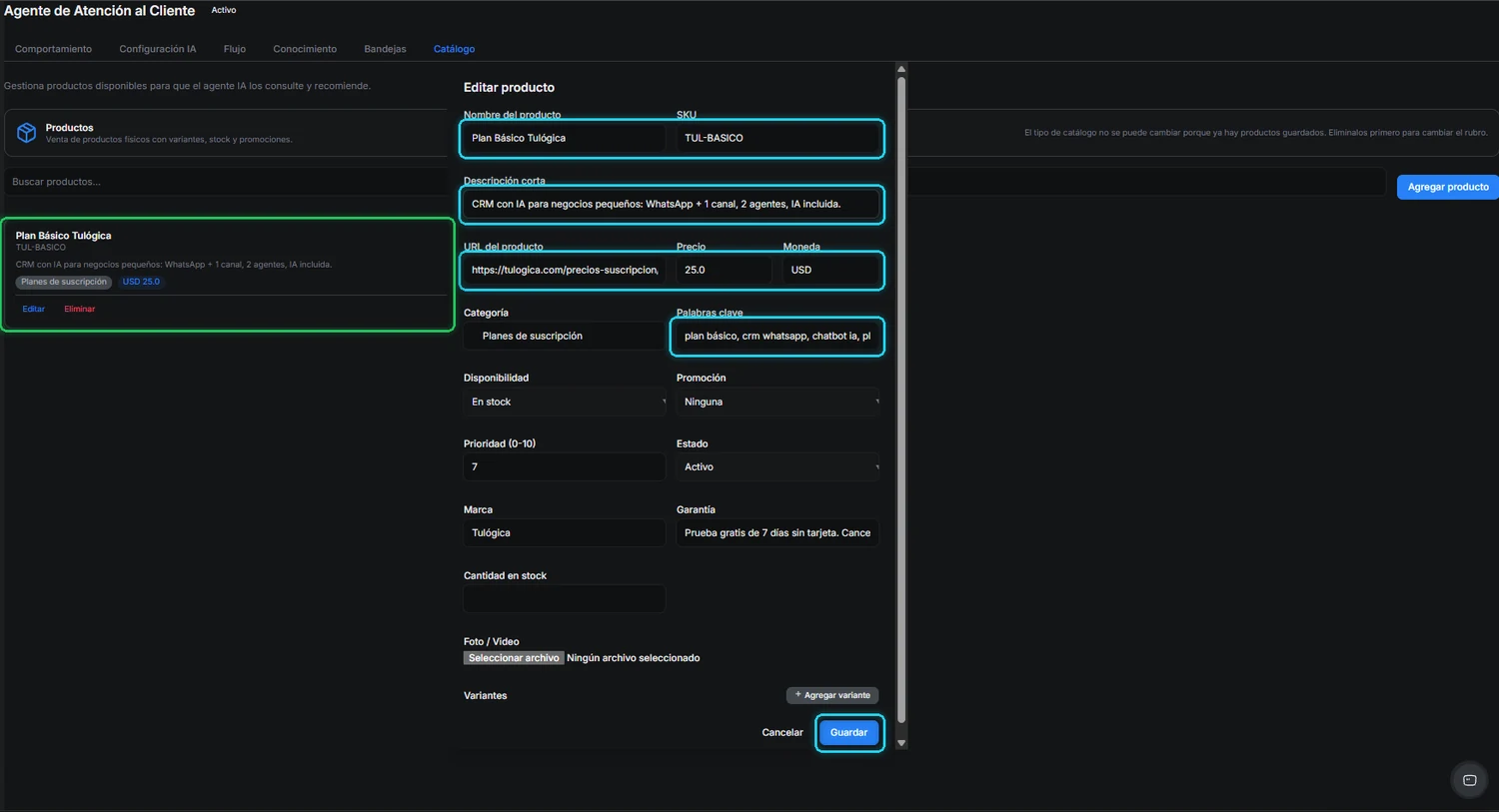Image resolution: width=1499 pixels, height=812 pixels.
Task: Click the Seleccionar archivo button
Action: pyautogui.click(x=514, y=658)
